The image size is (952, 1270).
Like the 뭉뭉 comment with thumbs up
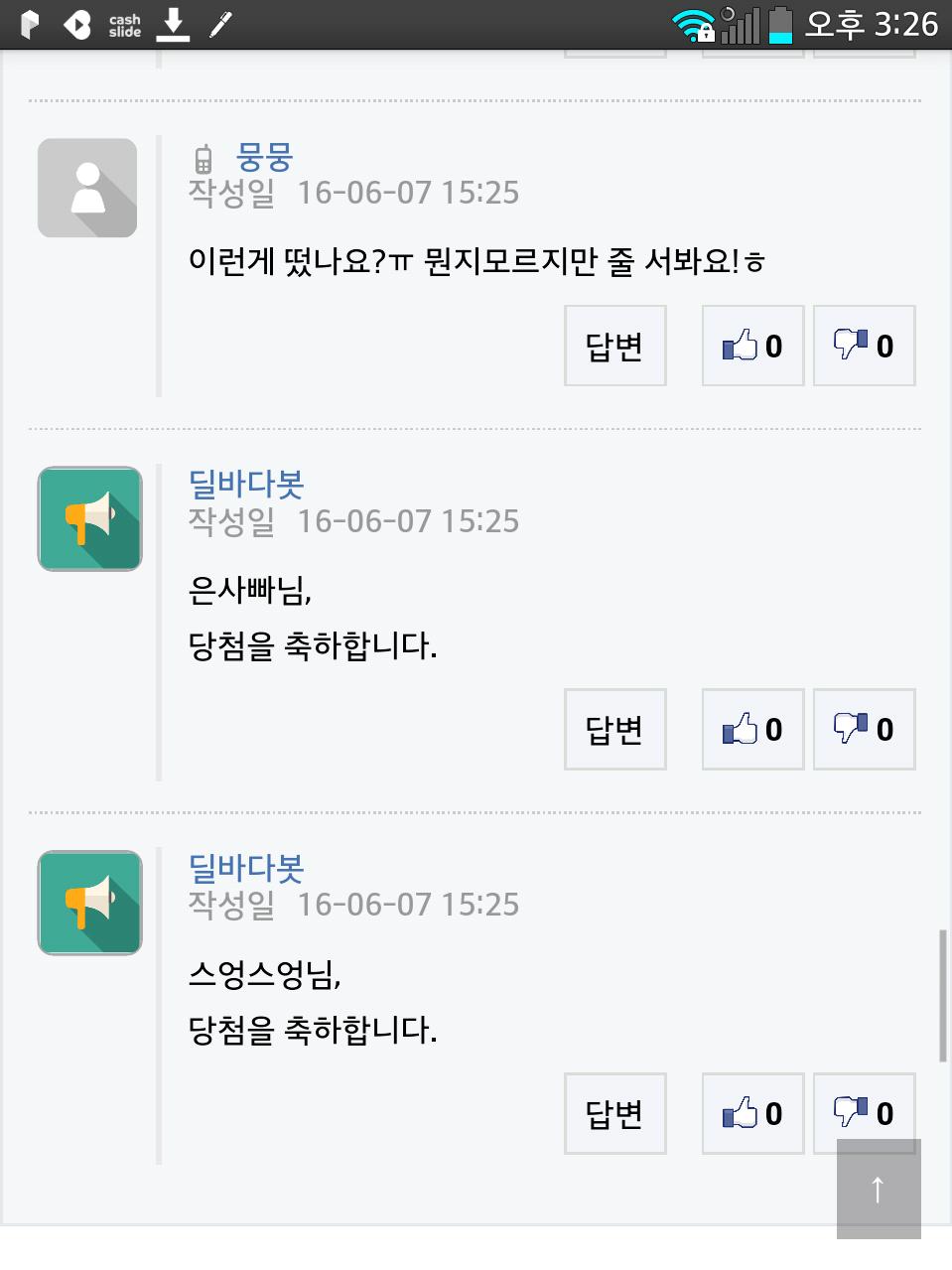(752, 346)
